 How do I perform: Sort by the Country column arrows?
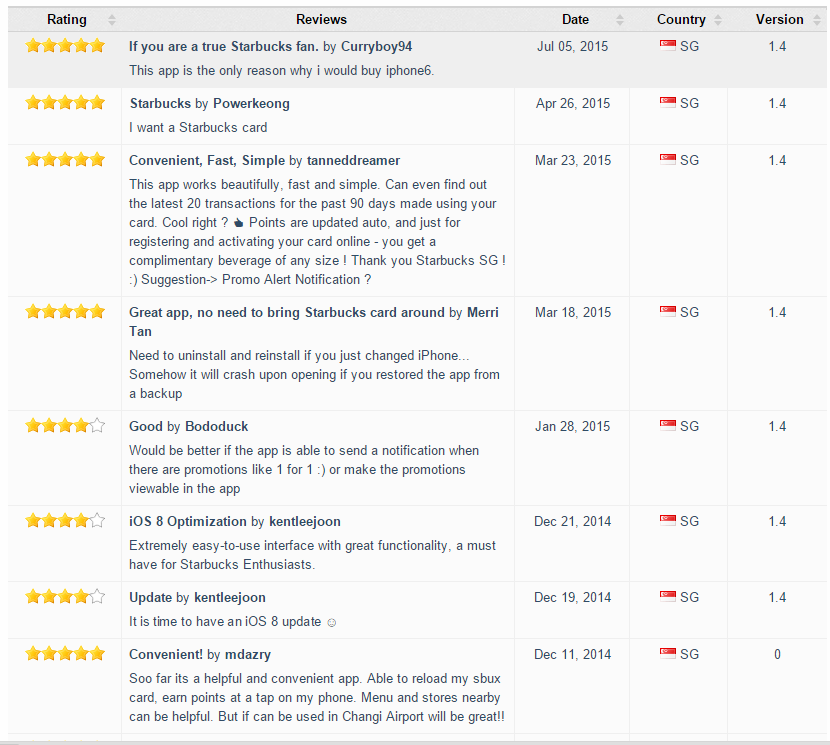[718, 20]
